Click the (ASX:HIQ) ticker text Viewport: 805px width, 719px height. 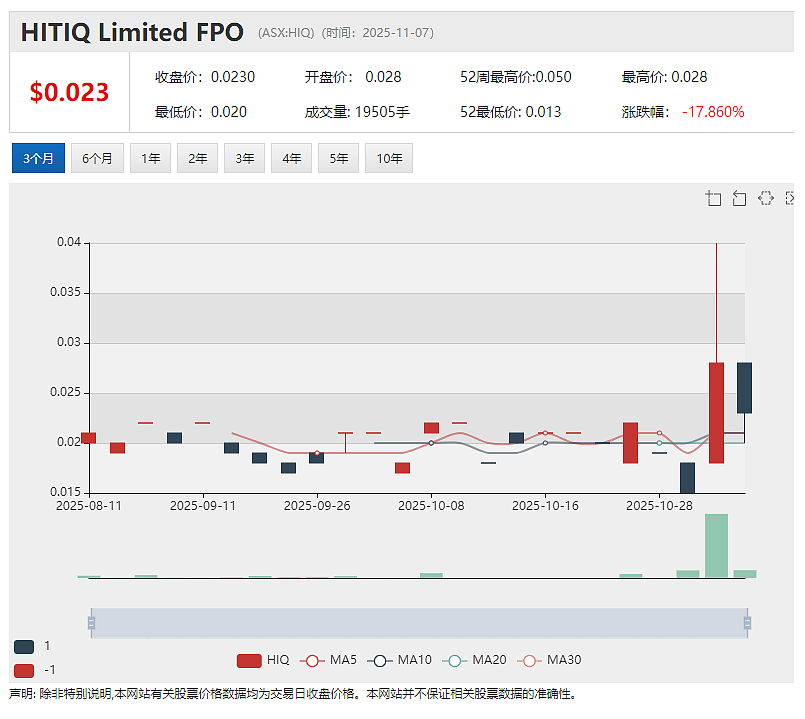pyautogui.click(x=286, y=33)
